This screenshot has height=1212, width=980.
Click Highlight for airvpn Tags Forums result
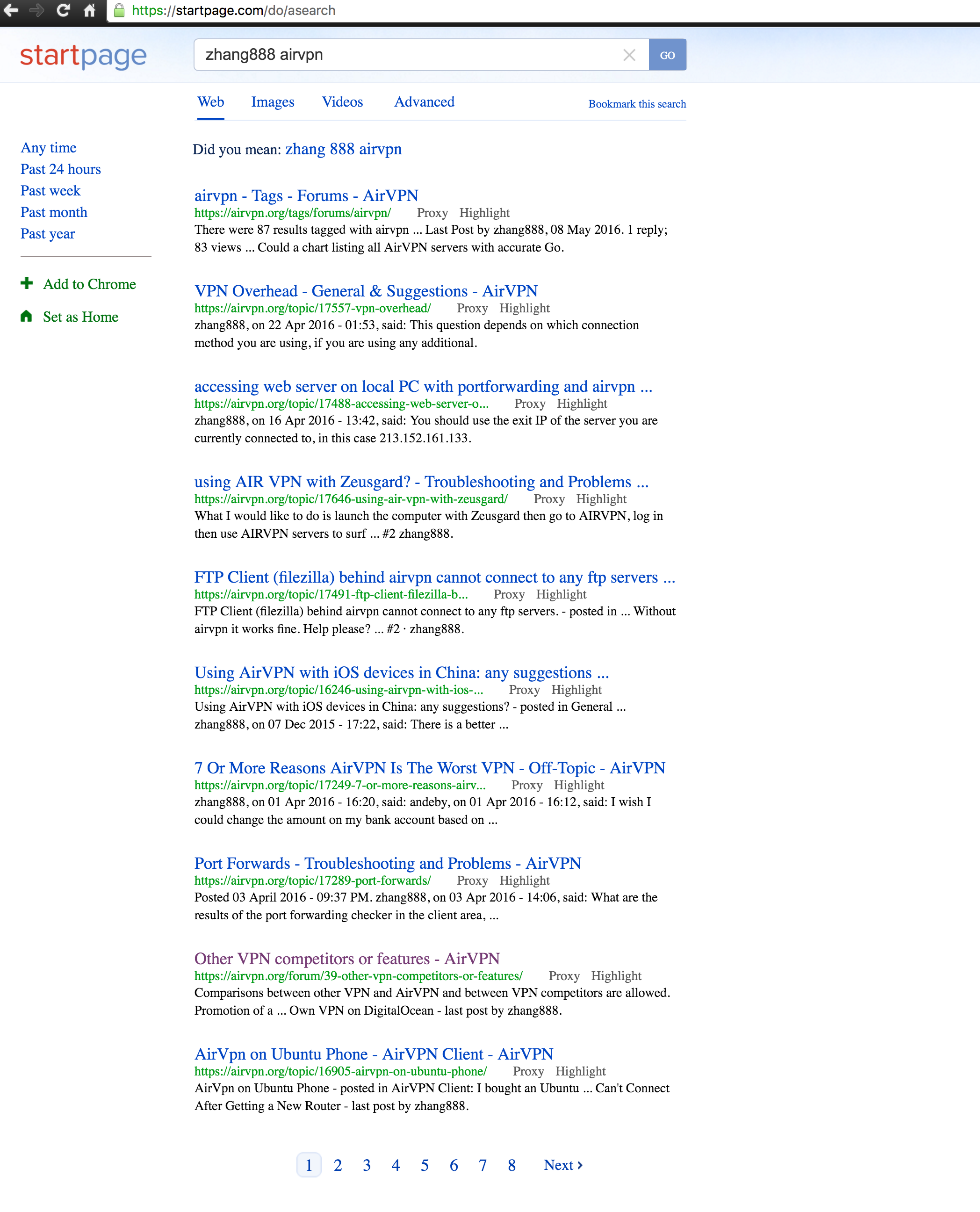pyautogui.click(x=484, y=213)
